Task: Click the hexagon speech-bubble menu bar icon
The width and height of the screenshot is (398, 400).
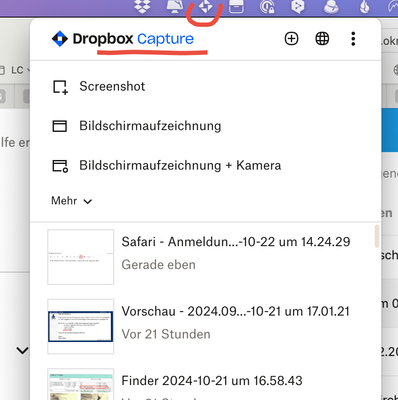Action: [x=298, y=7]
